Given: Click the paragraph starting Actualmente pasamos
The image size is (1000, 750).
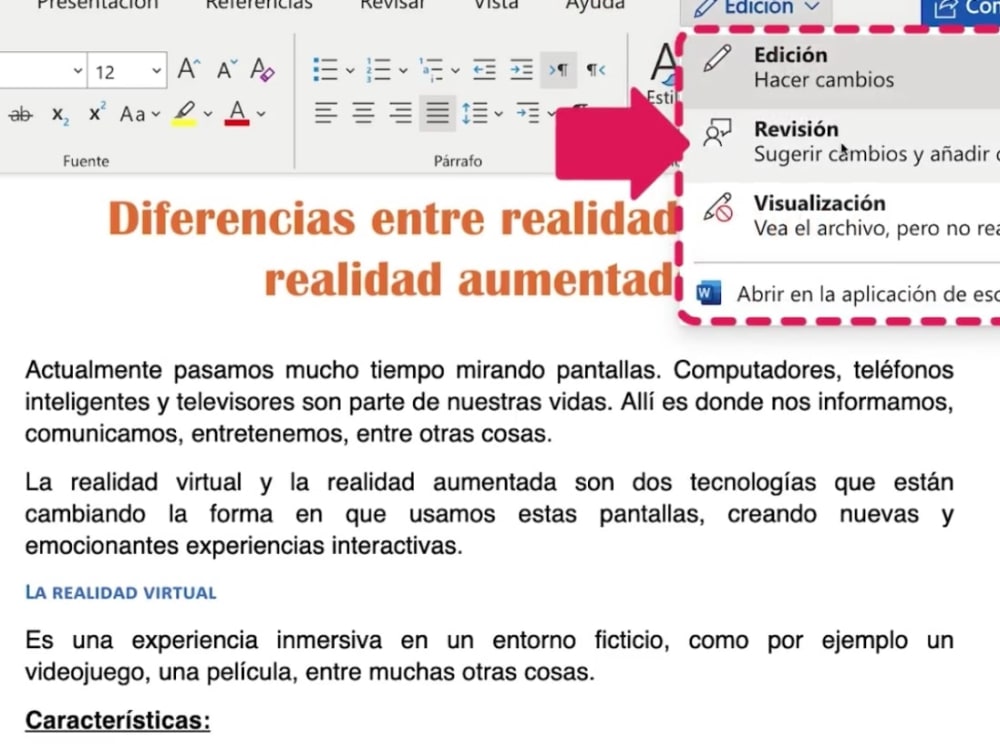Looking at the screenshot, I should pos(489,402).
